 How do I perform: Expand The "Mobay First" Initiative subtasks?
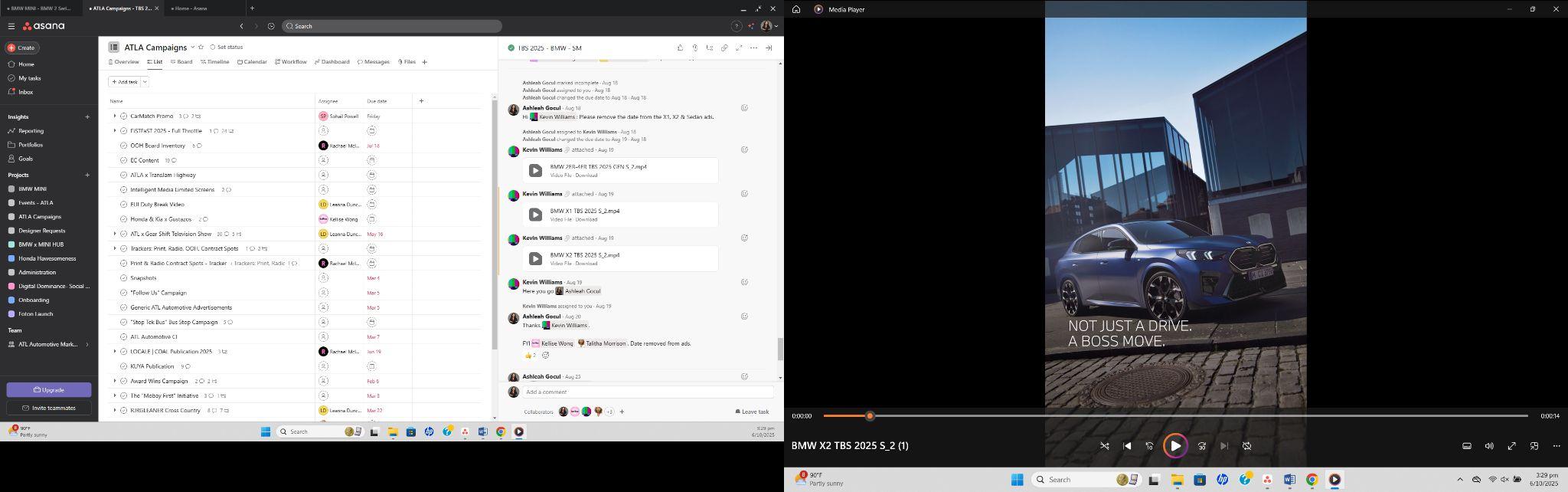point(115,395)
